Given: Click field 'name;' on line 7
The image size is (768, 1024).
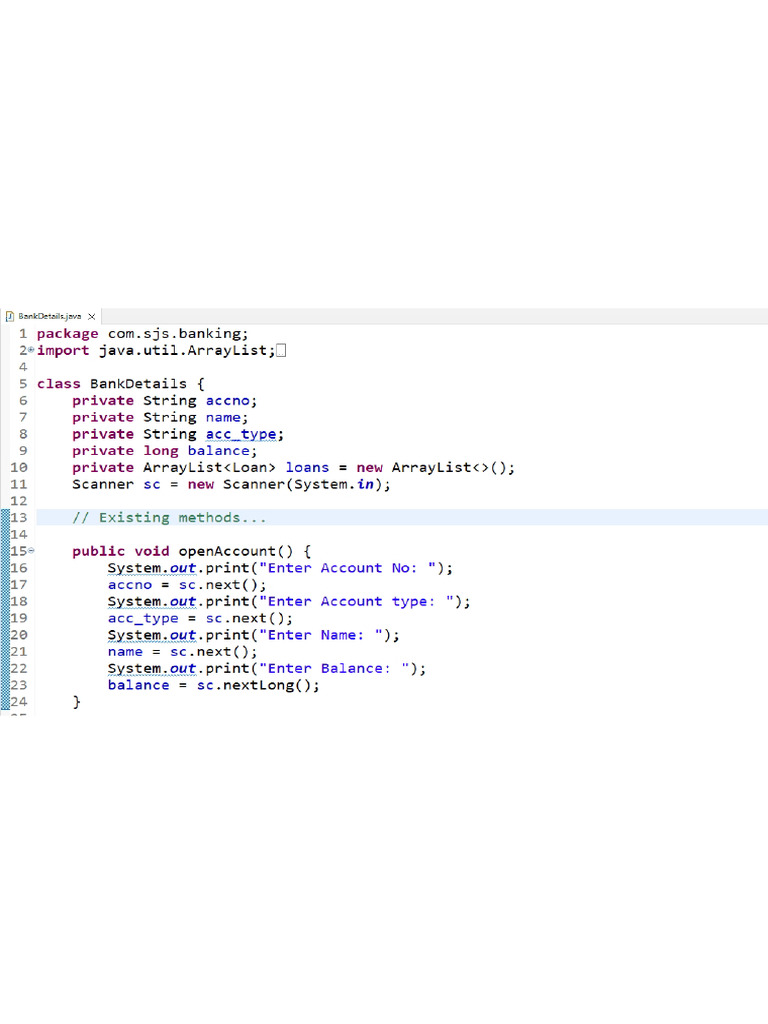Looking at the screenshot, I should click(x=227, y=417).
